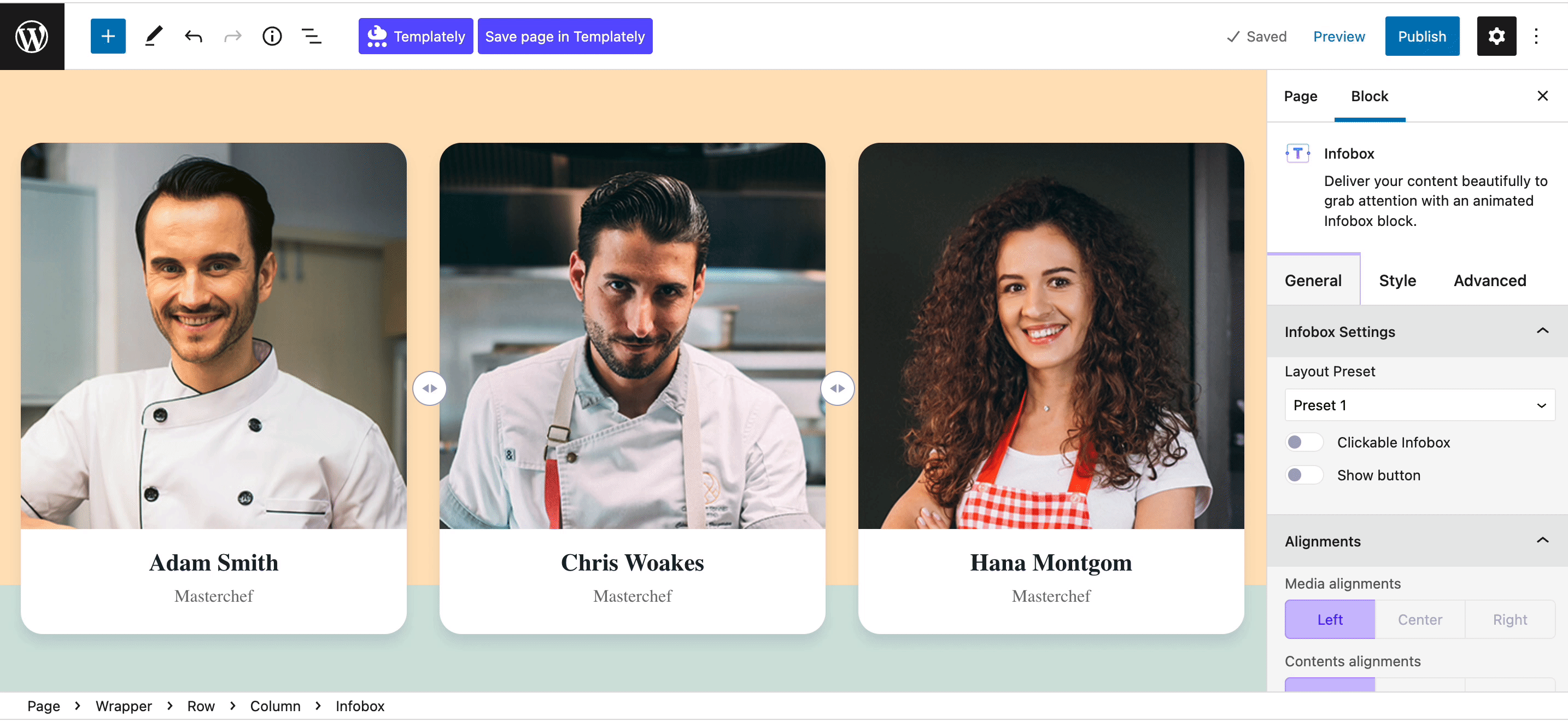This screenshot has height=721, width=1568.
Task: Select Wrapper in the breadcrumb
Action: point(124,706)
